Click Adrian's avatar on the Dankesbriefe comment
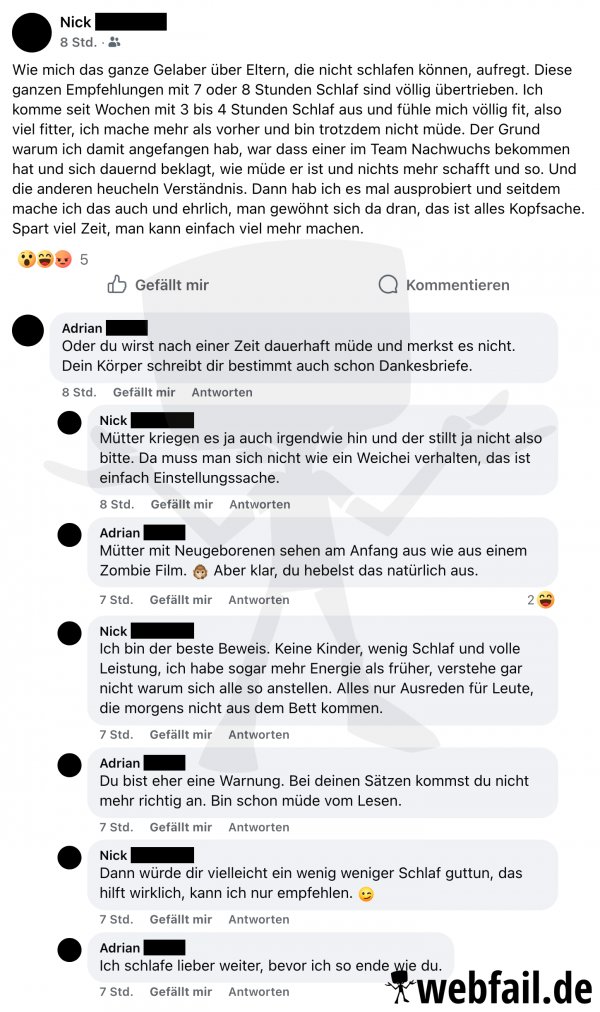600x1012 pixels. [x=28, y=330]
